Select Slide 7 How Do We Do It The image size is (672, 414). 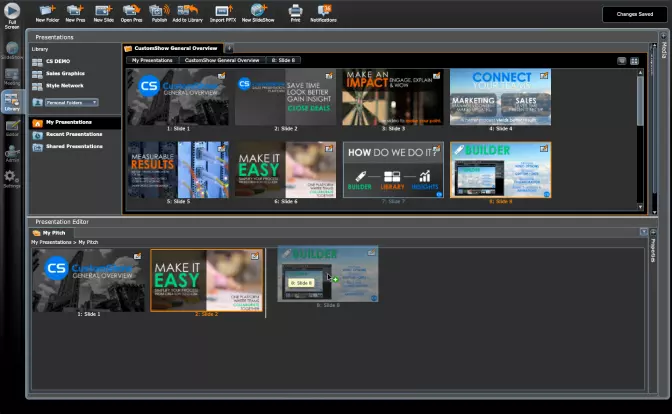click(393, 170)
